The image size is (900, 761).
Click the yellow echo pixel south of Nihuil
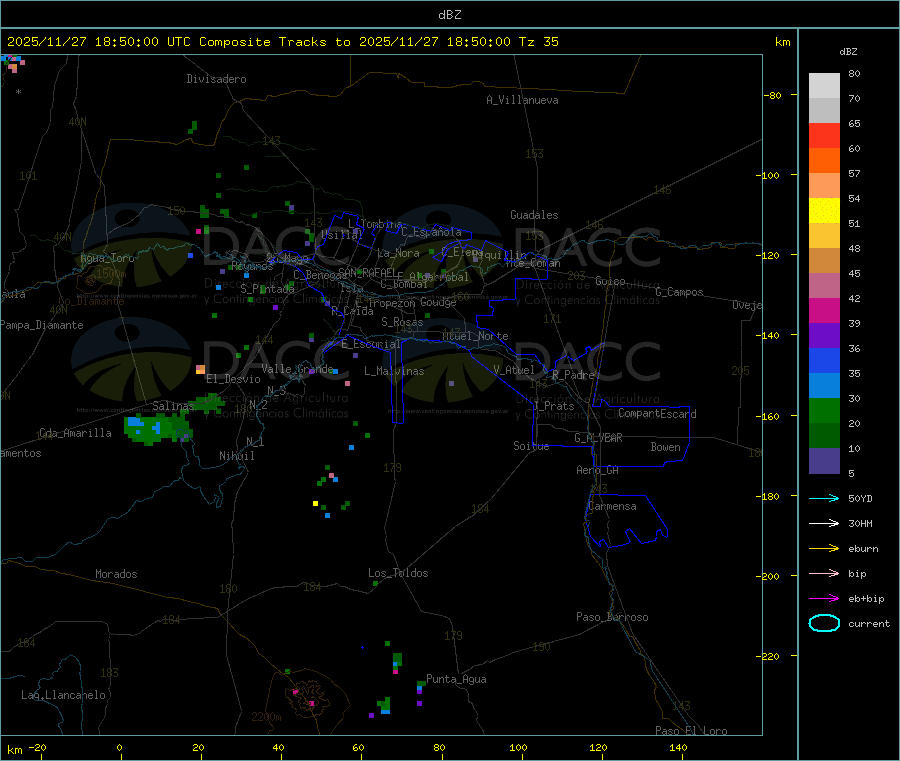pos(315,503)
